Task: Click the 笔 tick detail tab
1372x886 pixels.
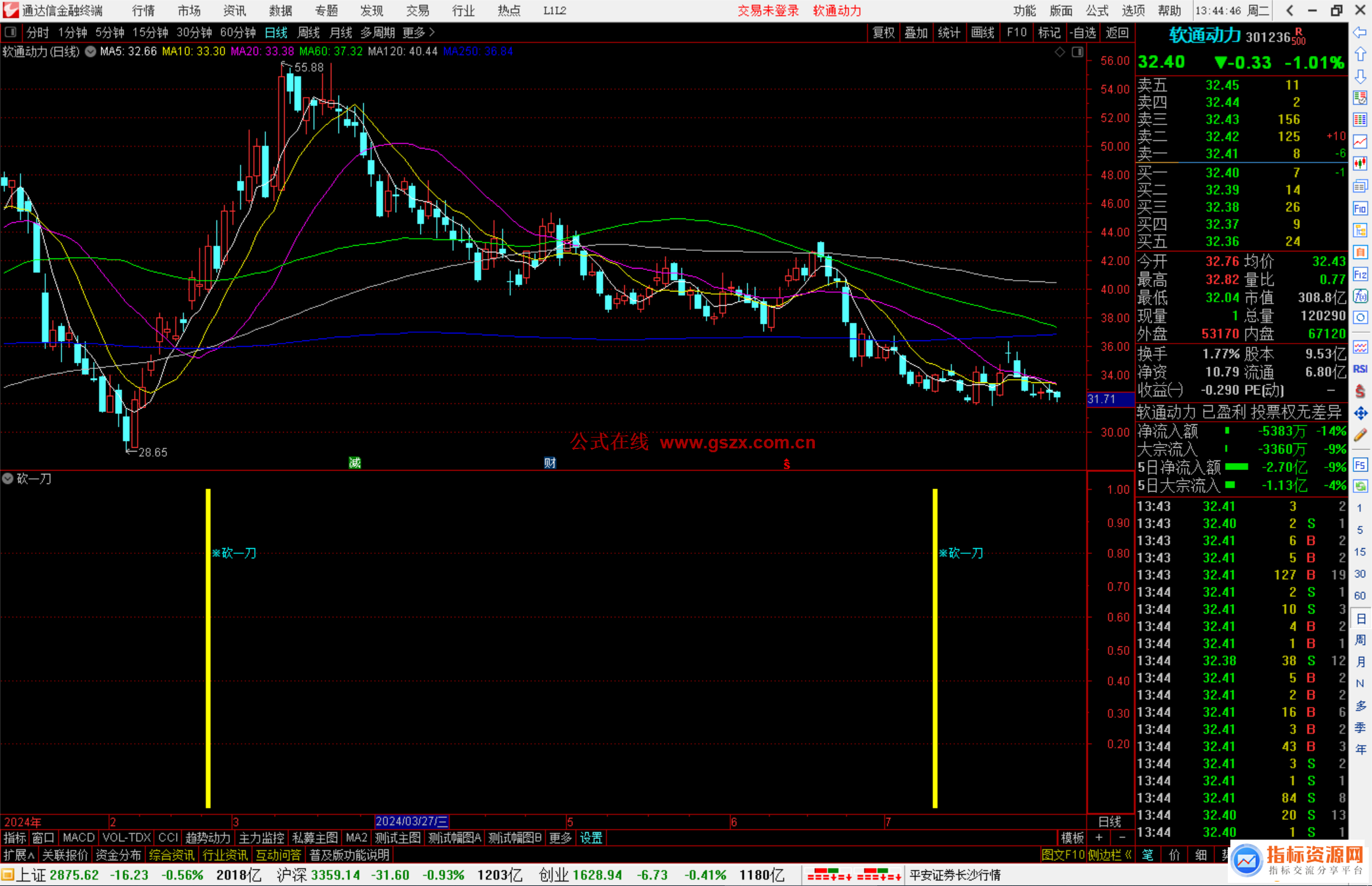Action: 1148,855
